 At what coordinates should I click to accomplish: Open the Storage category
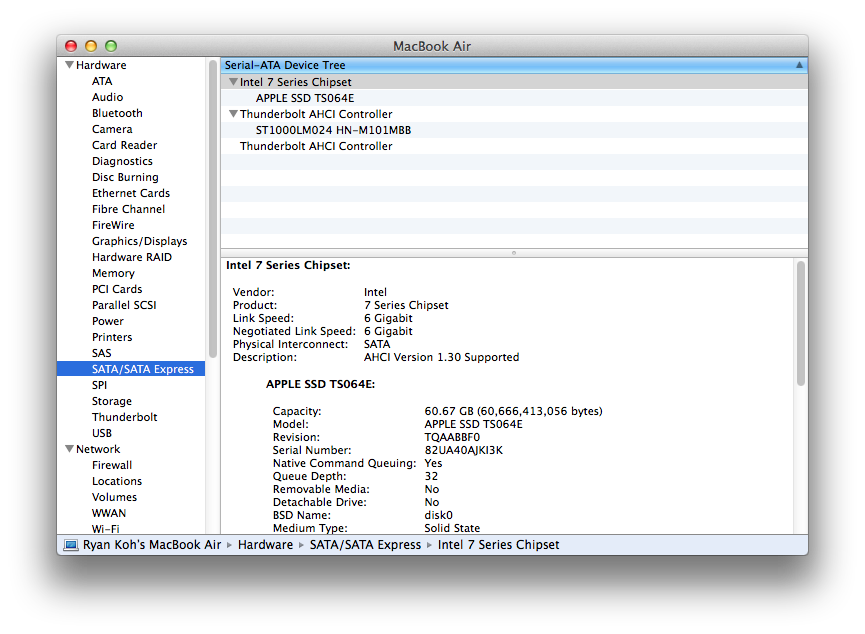pyautogui.click(x=112, y=401)
